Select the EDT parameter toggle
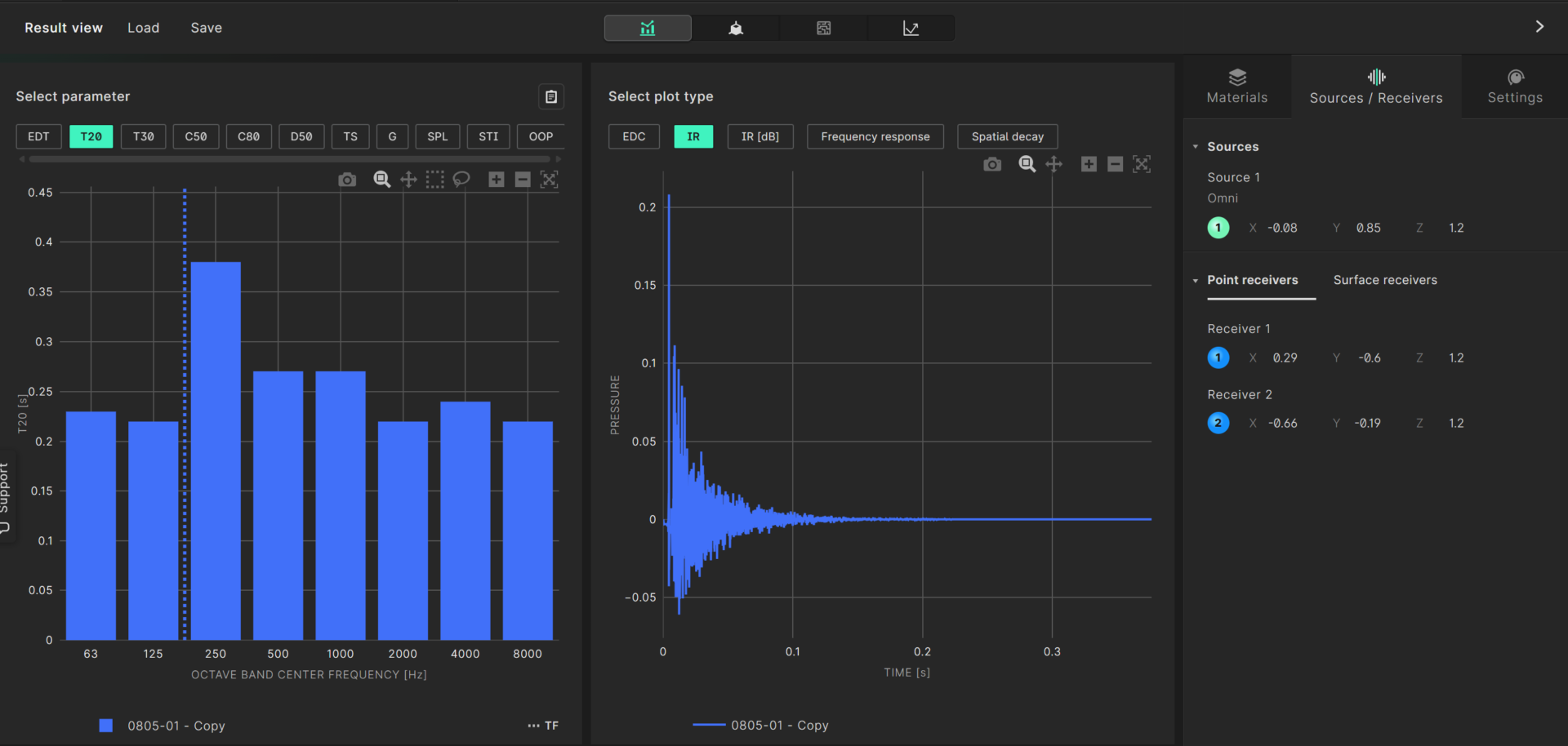The image size is (1568, 746). click(x=38, y=136)
